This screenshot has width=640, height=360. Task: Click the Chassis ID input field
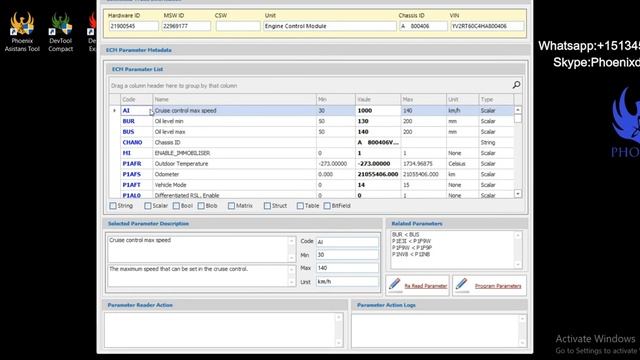pyautogui.click(x=423, y=26)
